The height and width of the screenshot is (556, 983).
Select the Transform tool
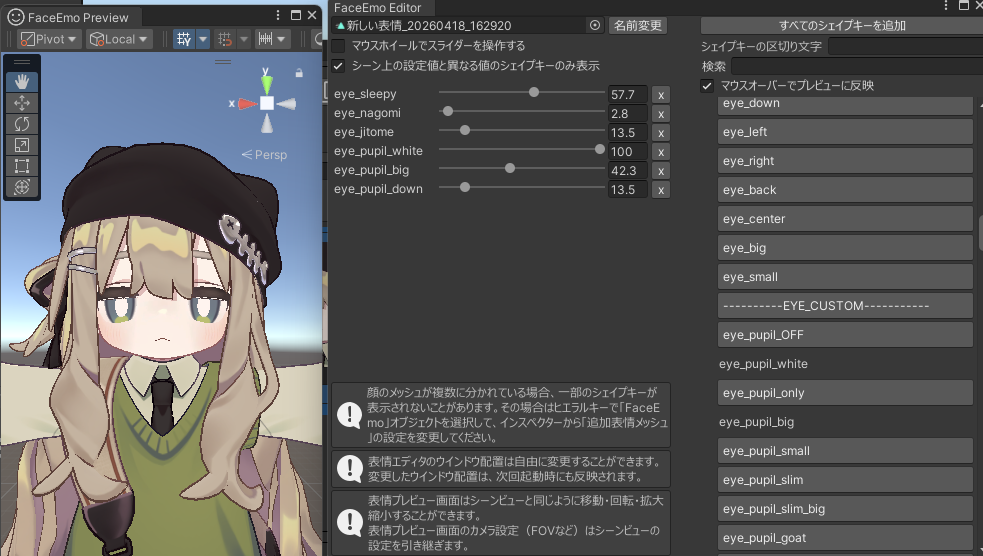[22, 187]
